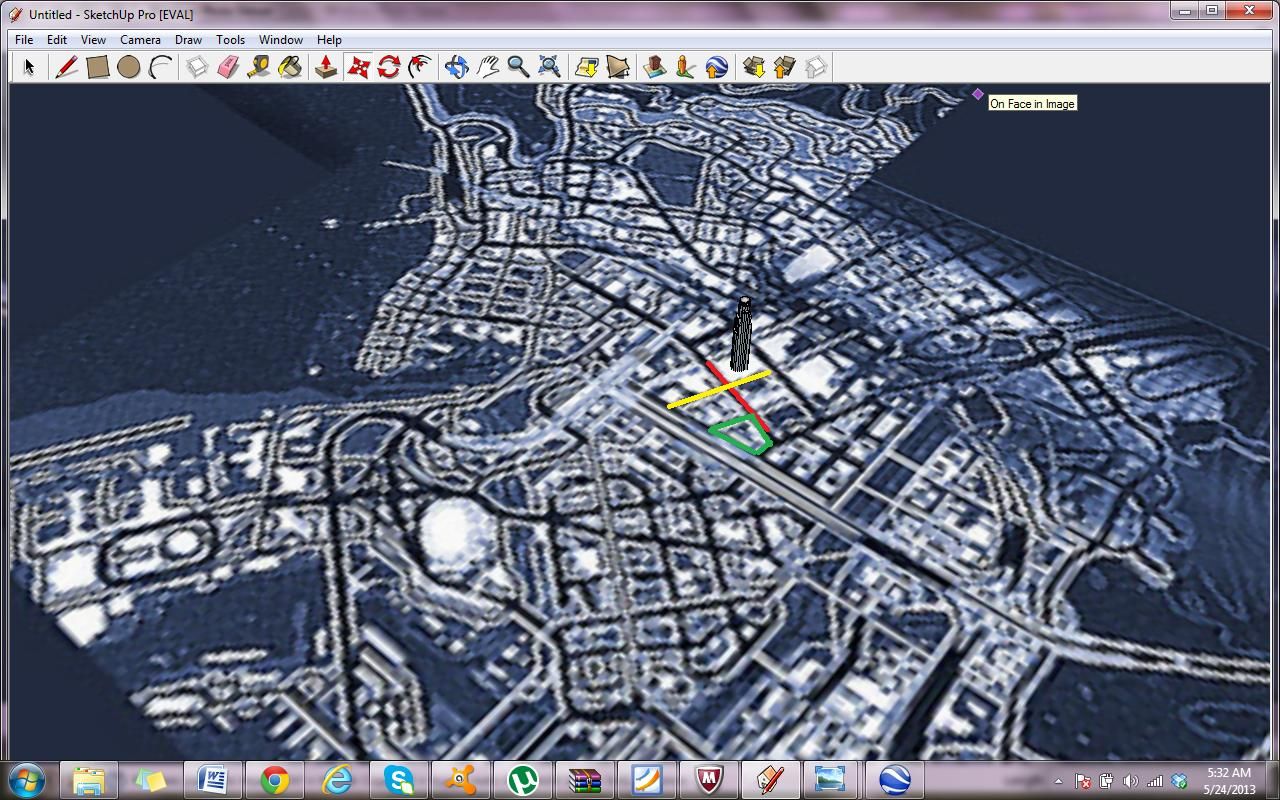1280x800 pixels.
Task: Open Google Chrome from taskbar
Action: tap(274, 780)
